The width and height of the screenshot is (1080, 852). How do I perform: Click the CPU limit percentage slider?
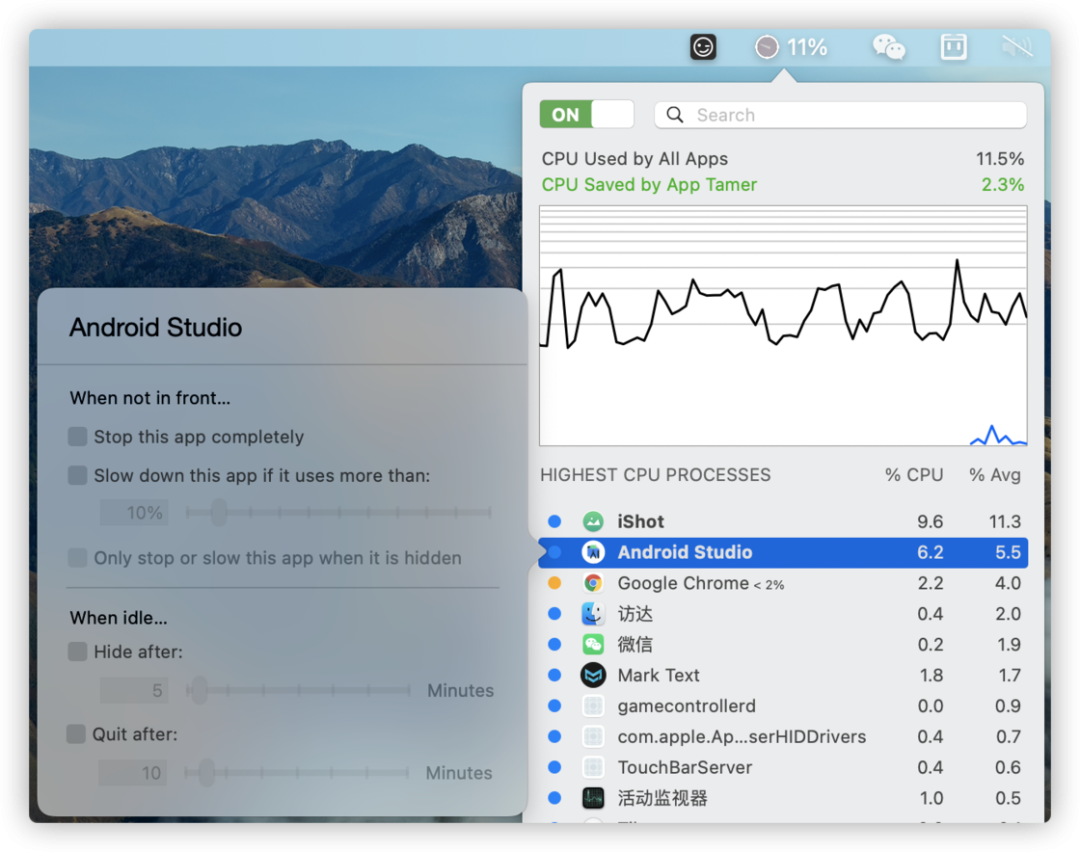(338, 512)
